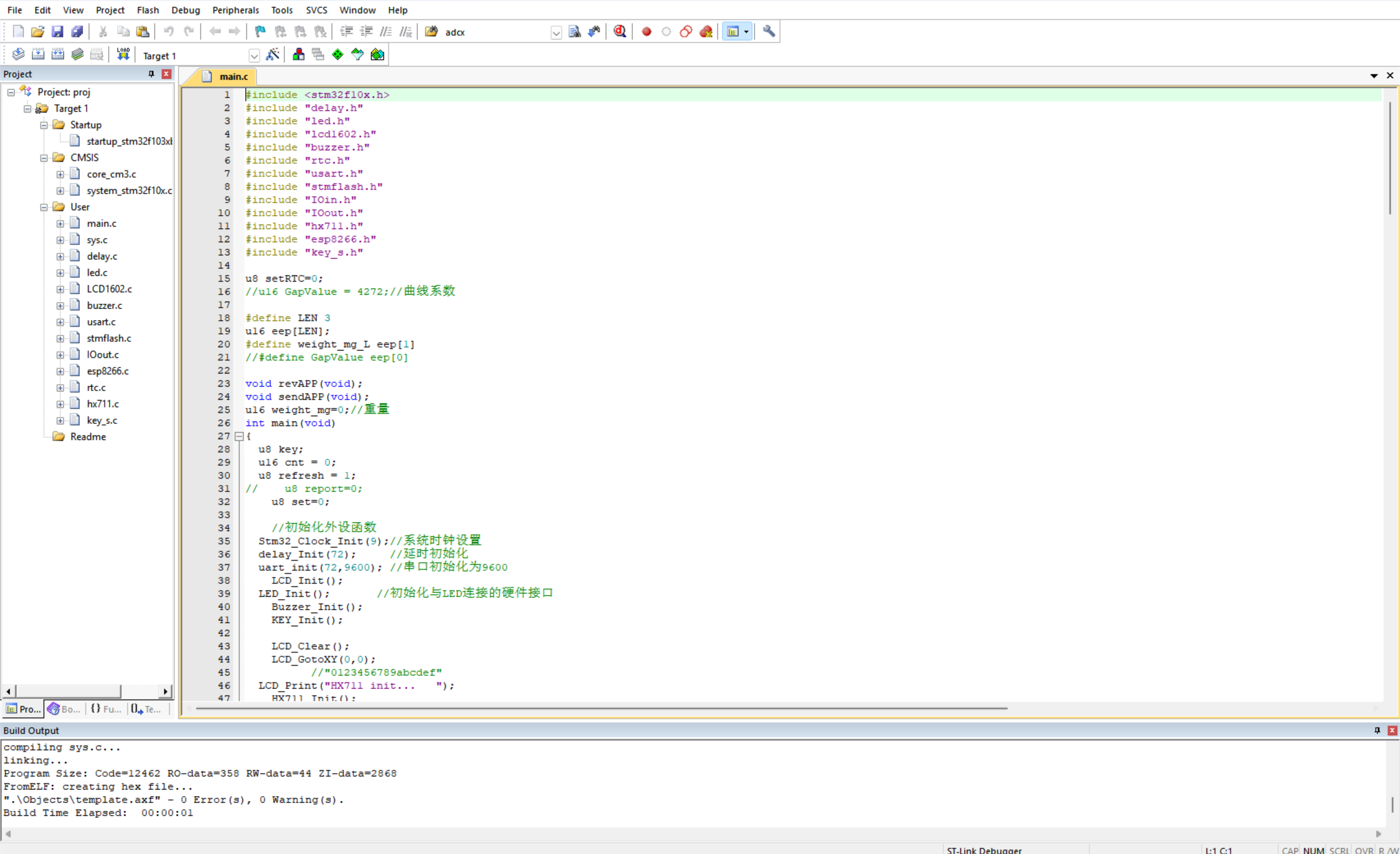Open the Flash menu
Screen dimensions: 1400x854
(148, 10)
